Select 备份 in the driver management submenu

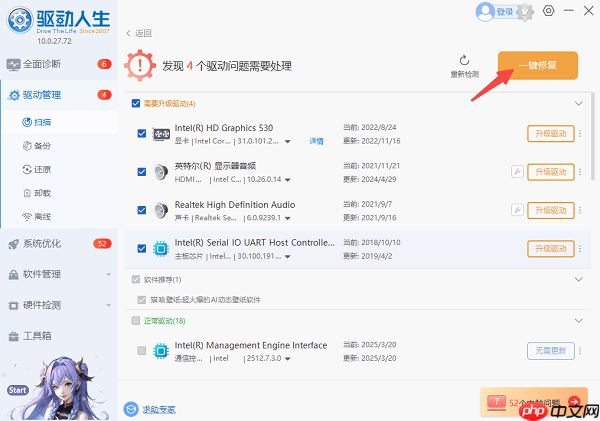coord(42,145)
